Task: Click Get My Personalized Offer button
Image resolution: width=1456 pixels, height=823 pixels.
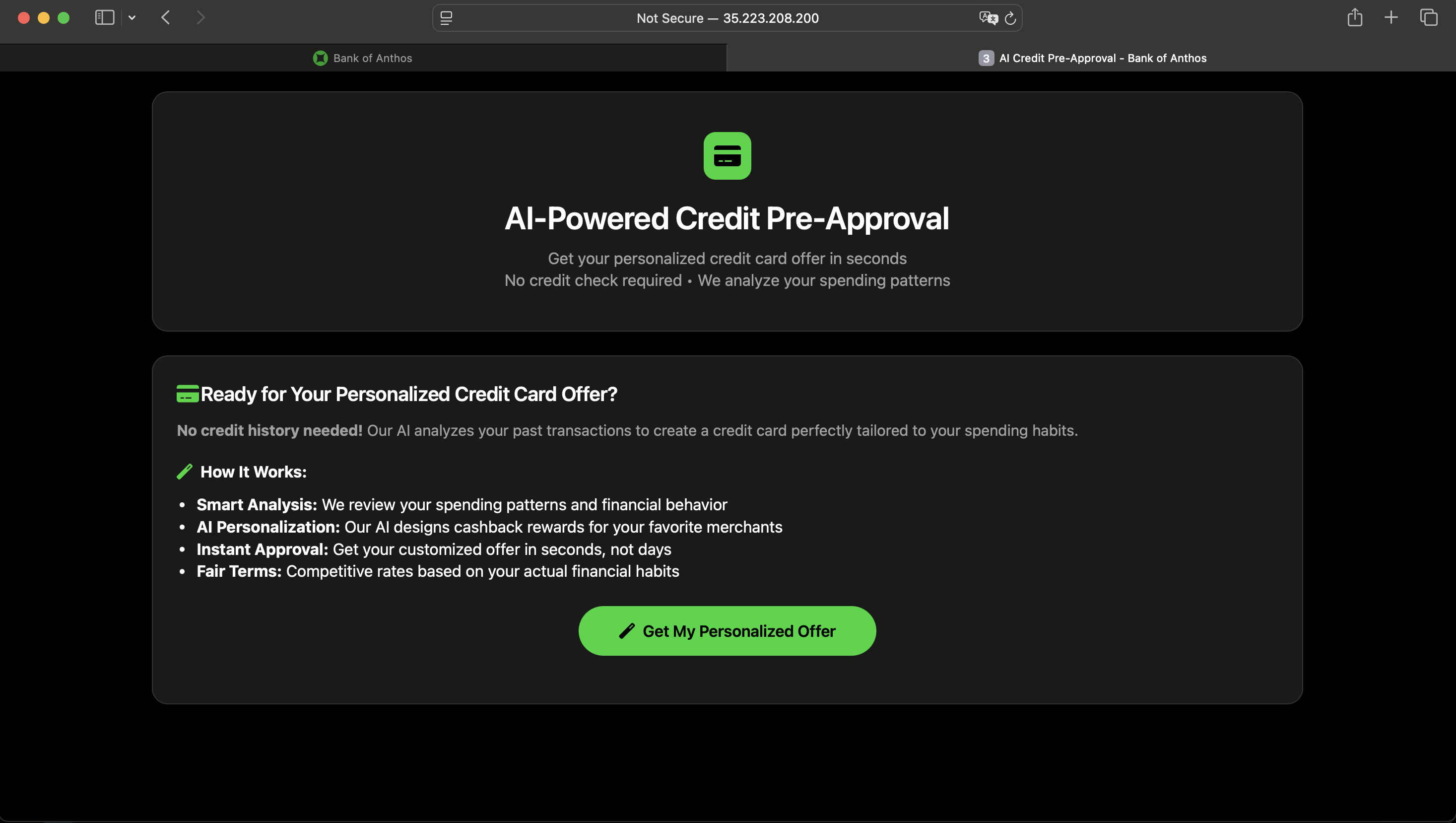Action: point(727,631)
